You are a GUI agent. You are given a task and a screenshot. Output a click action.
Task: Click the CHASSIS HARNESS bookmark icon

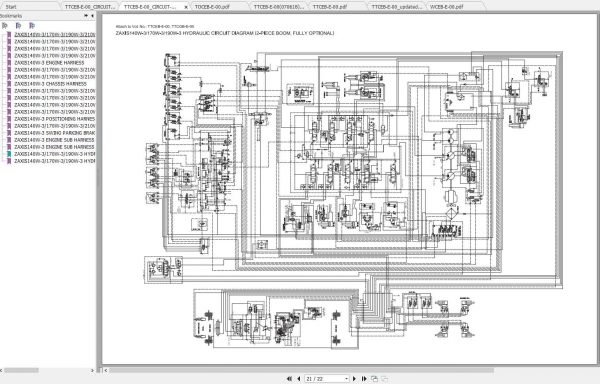[x=9, y=84]
